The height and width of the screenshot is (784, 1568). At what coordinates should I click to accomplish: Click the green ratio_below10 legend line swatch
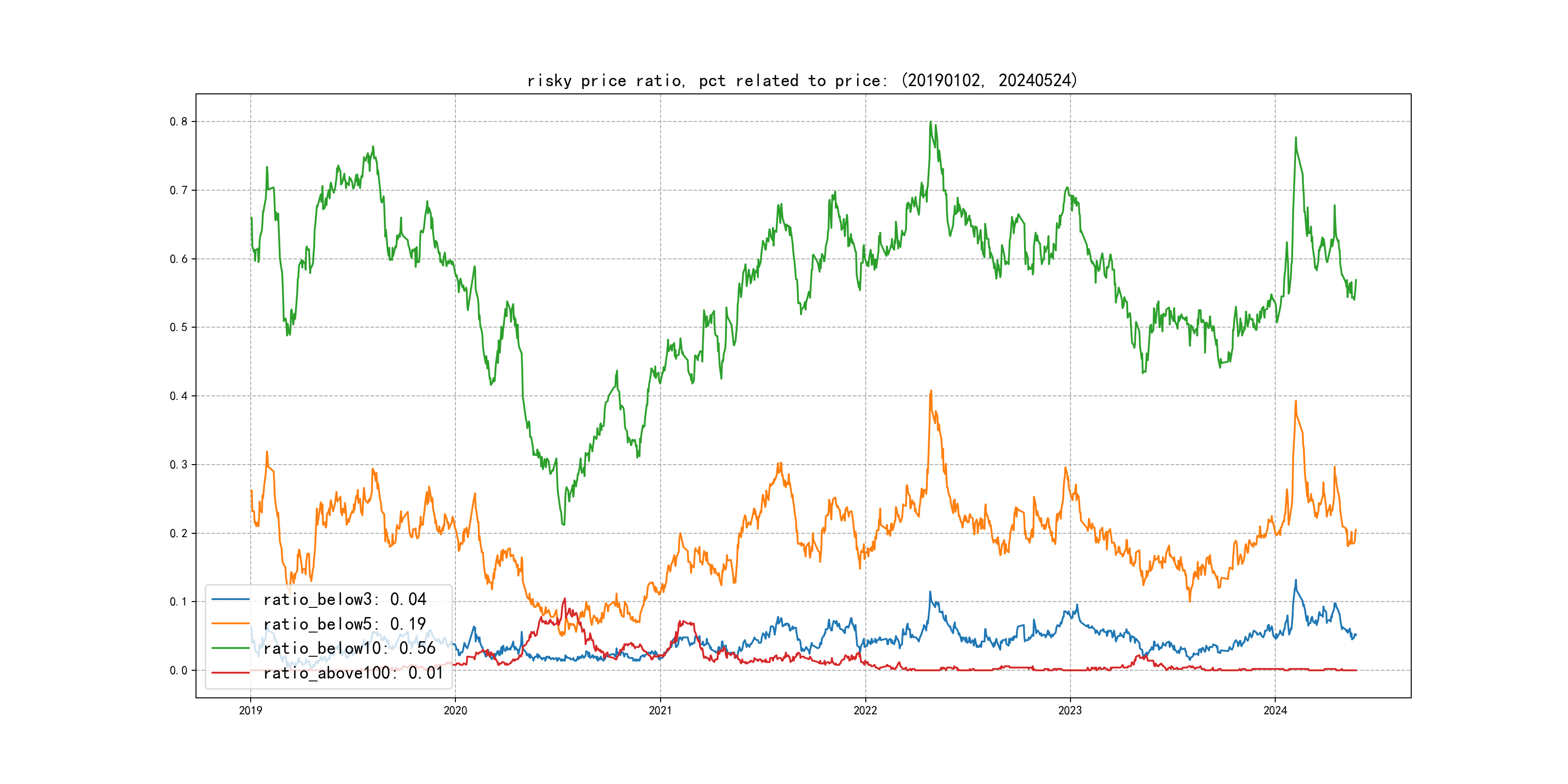[x=230, y=648]
